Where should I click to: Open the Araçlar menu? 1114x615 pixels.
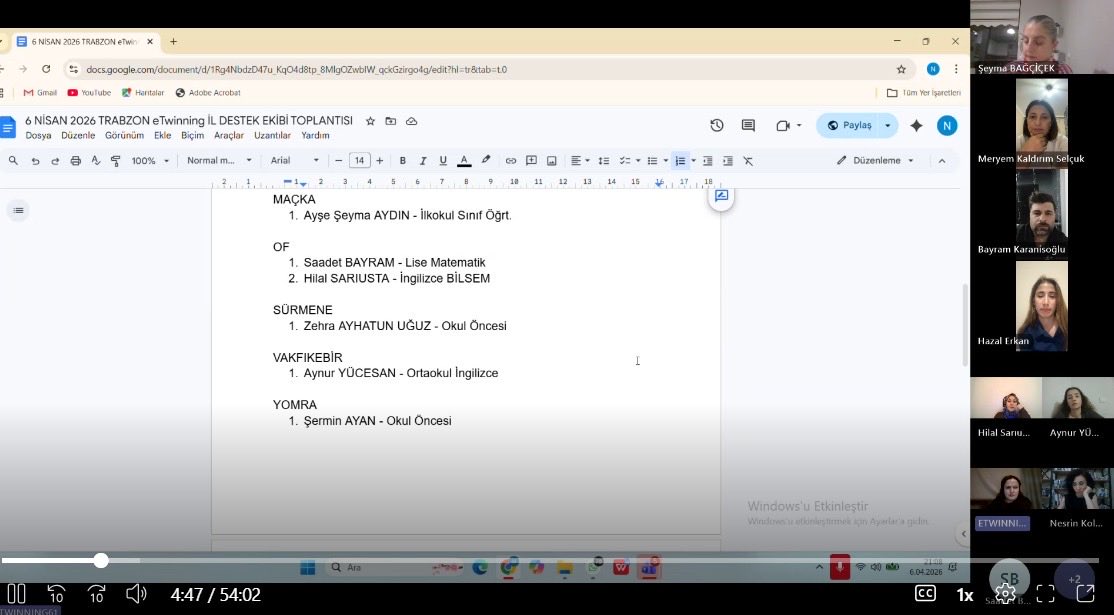pyautogui.click(x=229, y=136)
